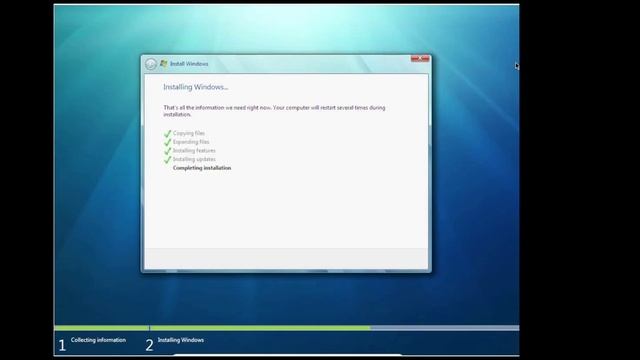Screen dimensions: 640x360
Task: Click the stage number 2
Action: point(149,345)
